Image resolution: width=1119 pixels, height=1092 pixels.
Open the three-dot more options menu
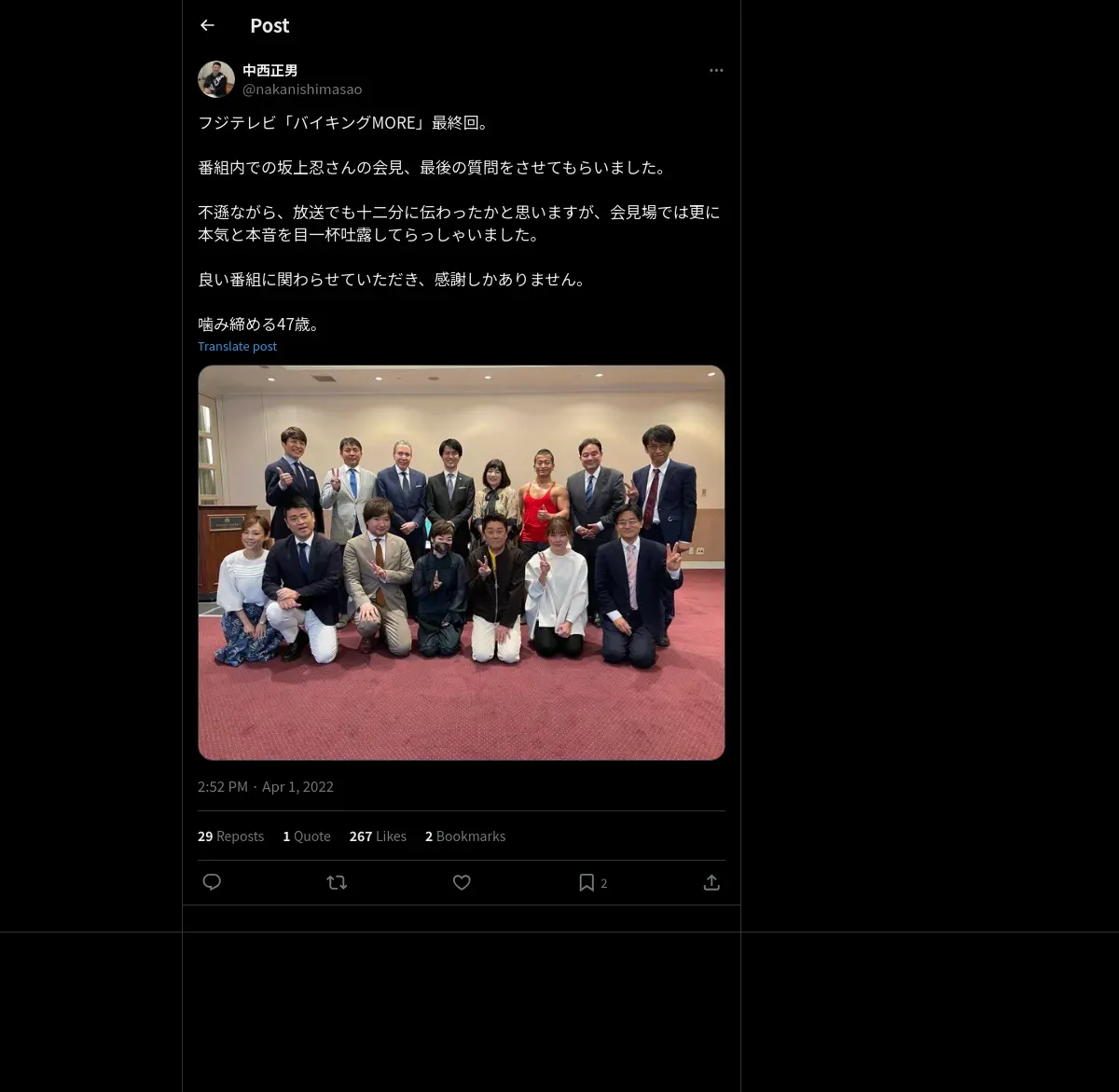click(x=716, y=70)
